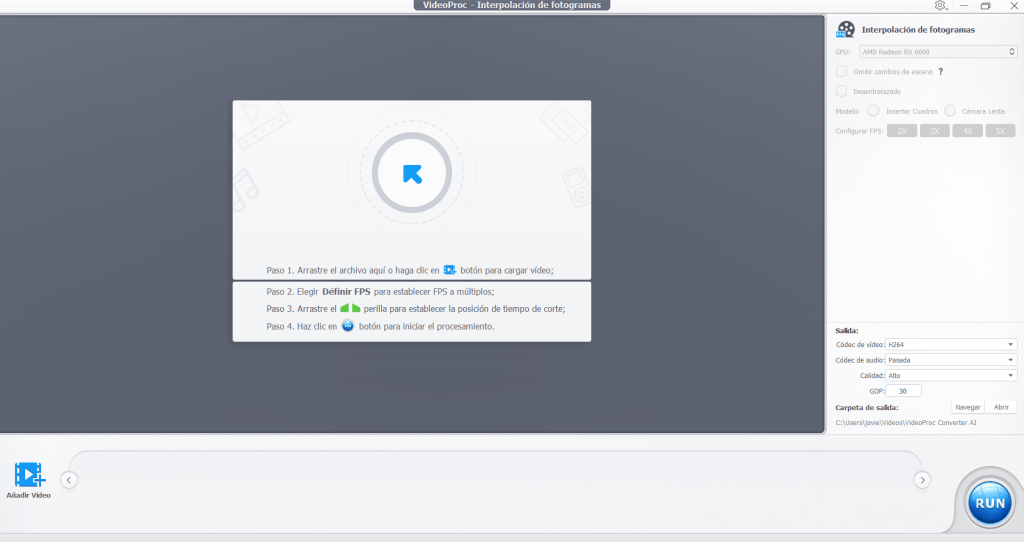1024x542 pixels.
Task: Open the Códec de vídeo dropdown
Action: 951,344
